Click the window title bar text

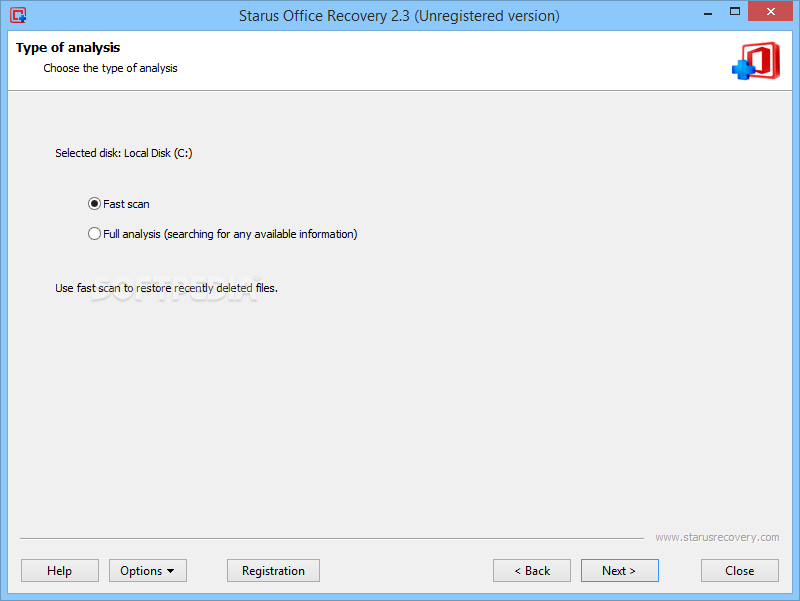point(399,16)
